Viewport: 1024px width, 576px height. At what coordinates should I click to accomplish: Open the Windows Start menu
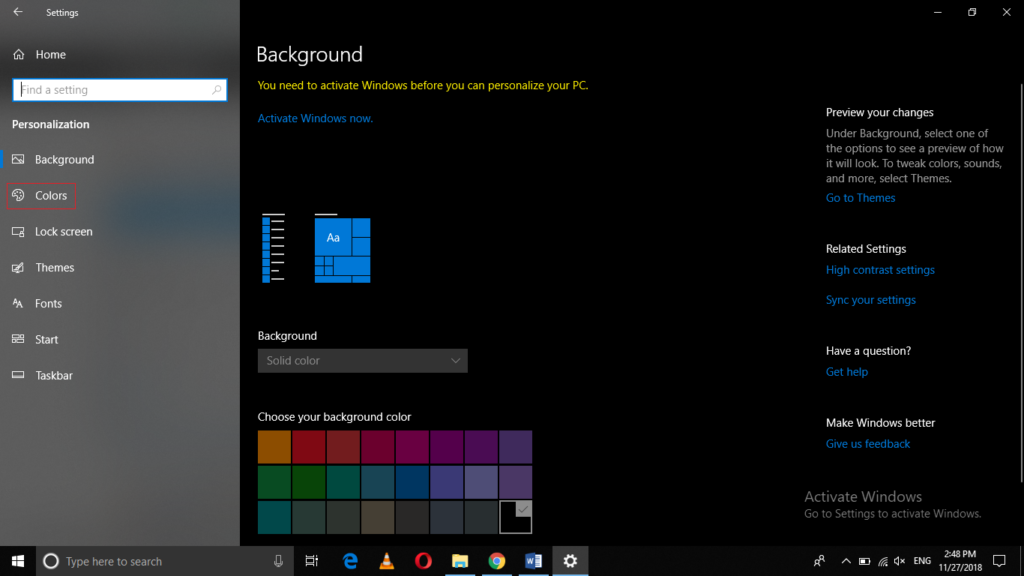point(18,561)
